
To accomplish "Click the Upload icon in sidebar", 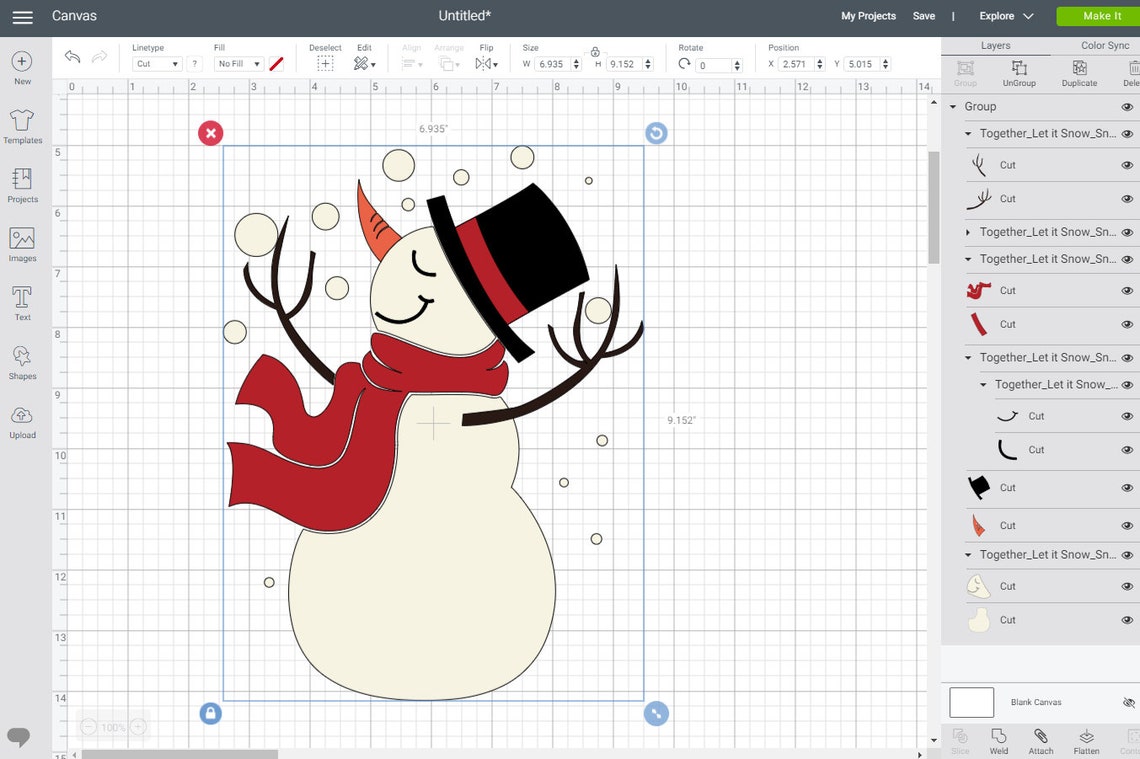I will tap(22, 420).
